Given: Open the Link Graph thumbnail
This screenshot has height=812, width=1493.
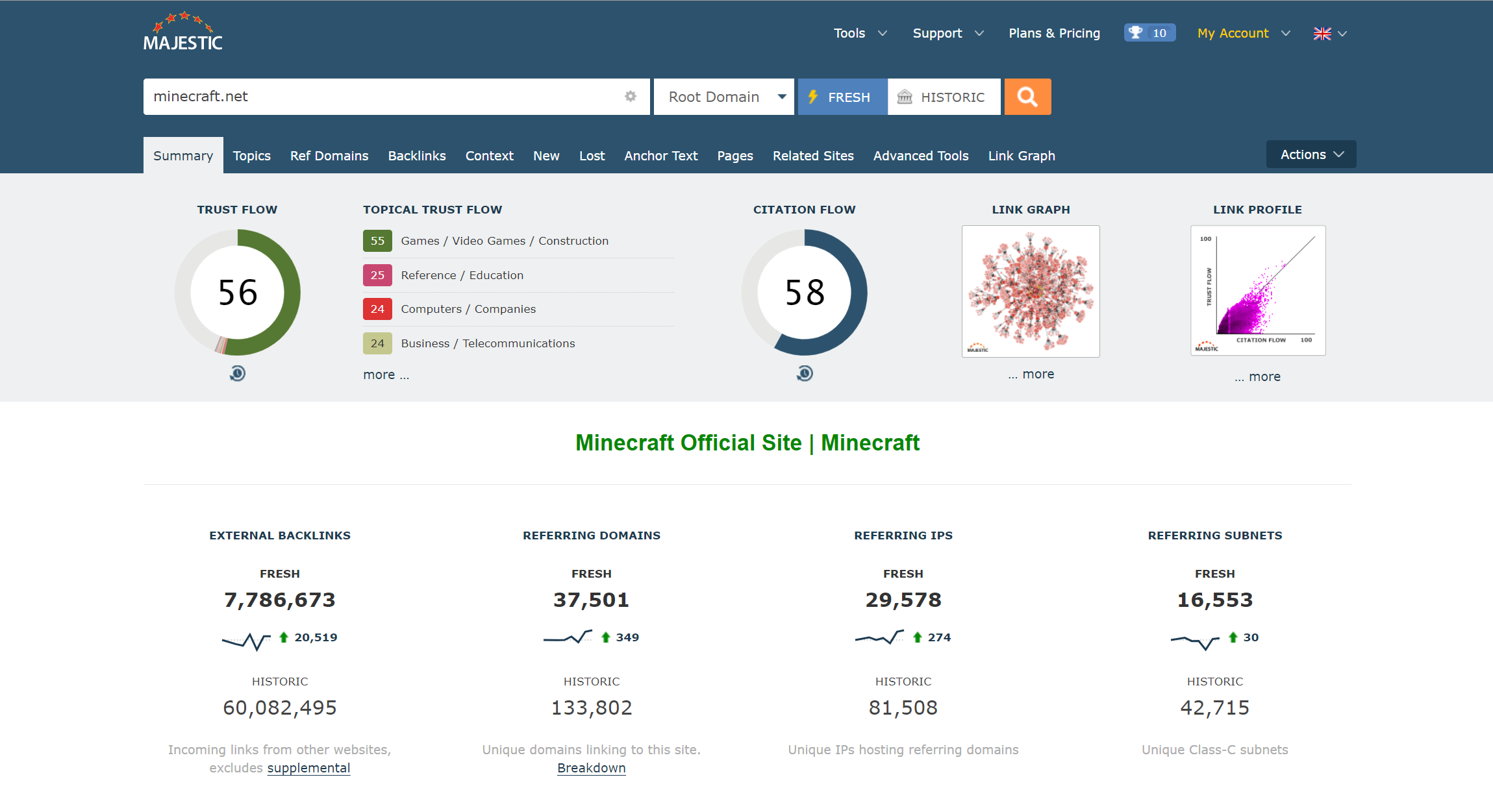Looking at the screenshot, I should pyautogui.click(x=1031, y=291).
